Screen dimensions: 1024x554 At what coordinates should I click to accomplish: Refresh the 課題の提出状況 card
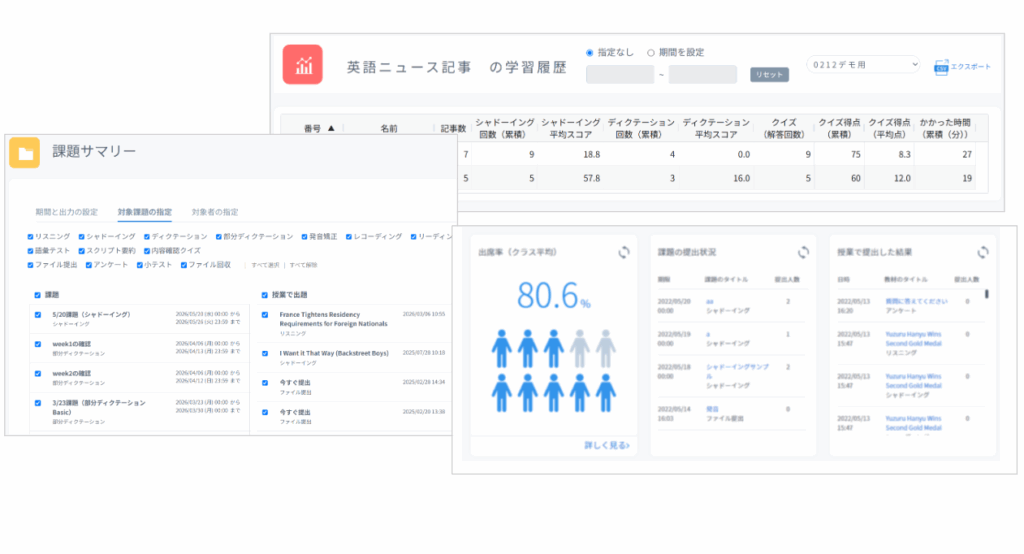tap(803, 252)
